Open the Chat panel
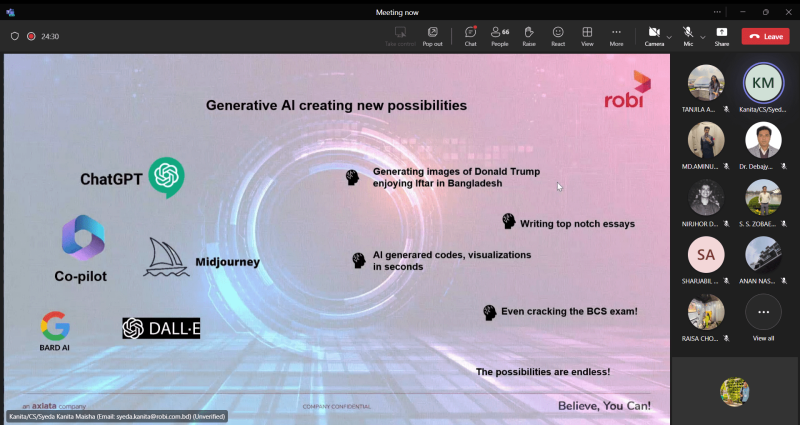 coord(470,36)
